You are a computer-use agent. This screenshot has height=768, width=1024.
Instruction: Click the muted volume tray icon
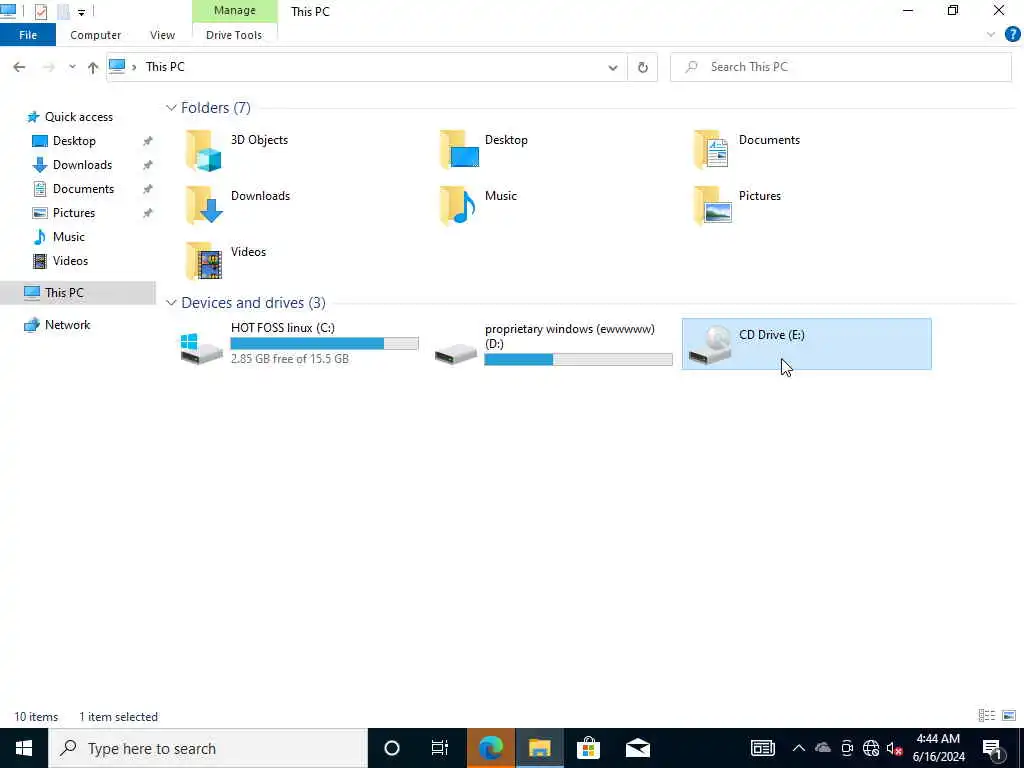[x=895, y=748]
